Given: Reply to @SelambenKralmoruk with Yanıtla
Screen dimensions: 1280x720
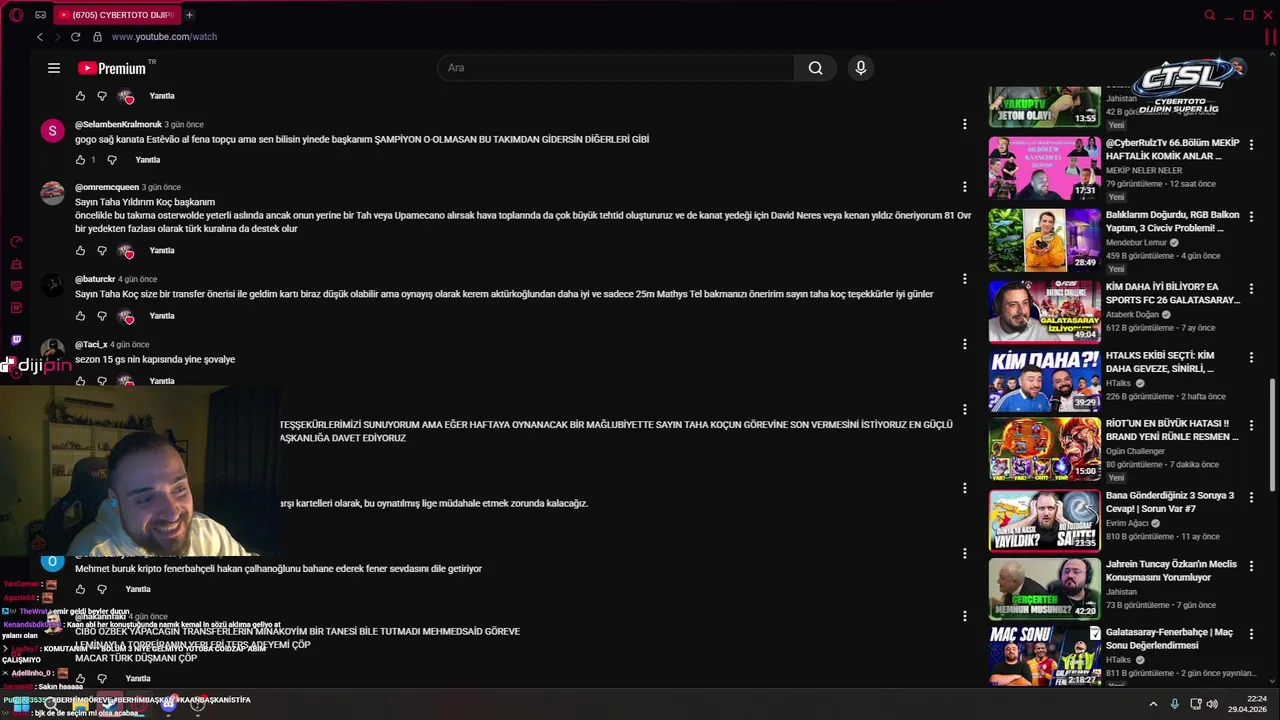Looking at the screenshot, I should (x=148, y=160).
